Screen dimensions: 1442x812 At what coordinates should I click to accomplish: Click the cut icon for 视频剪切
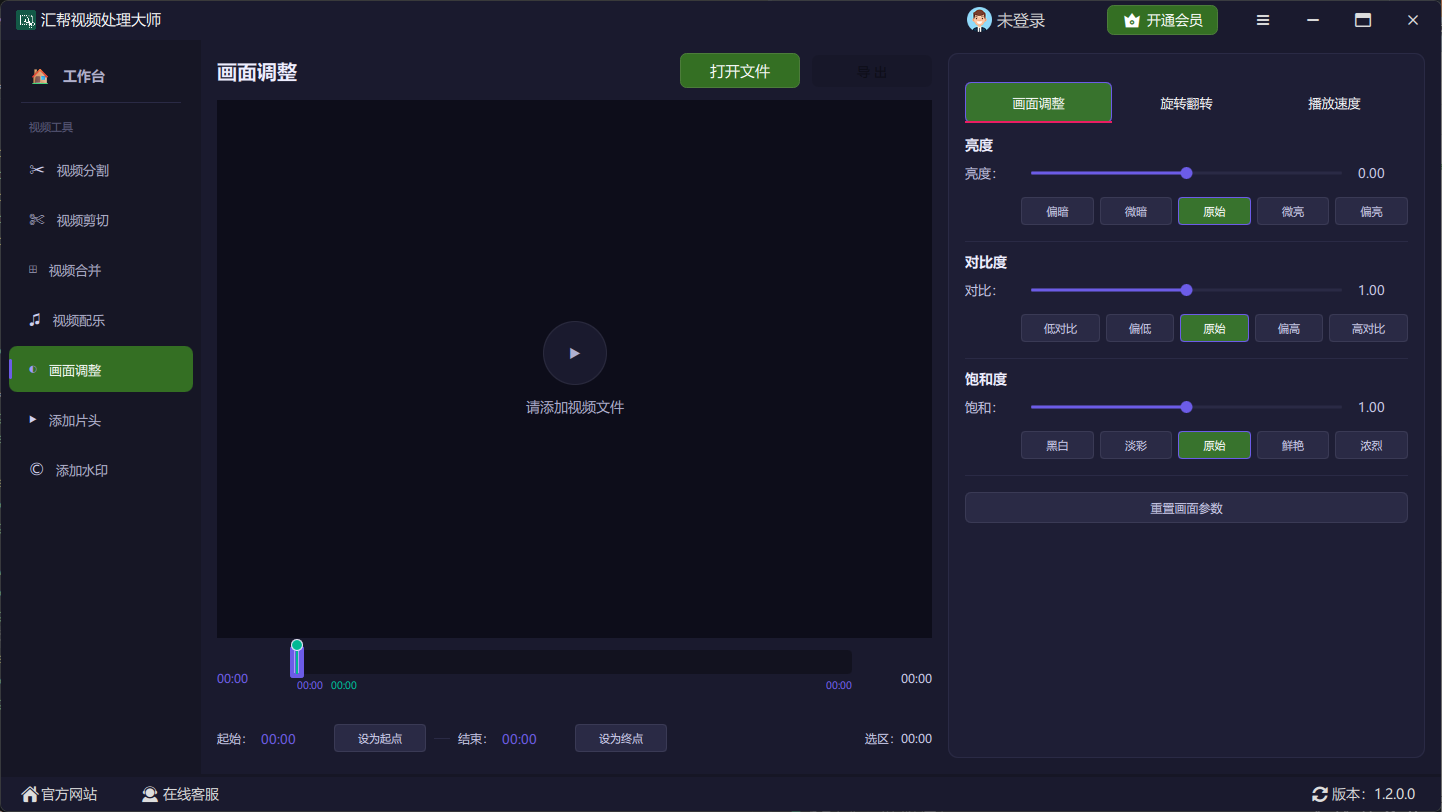tap(37, 220)
